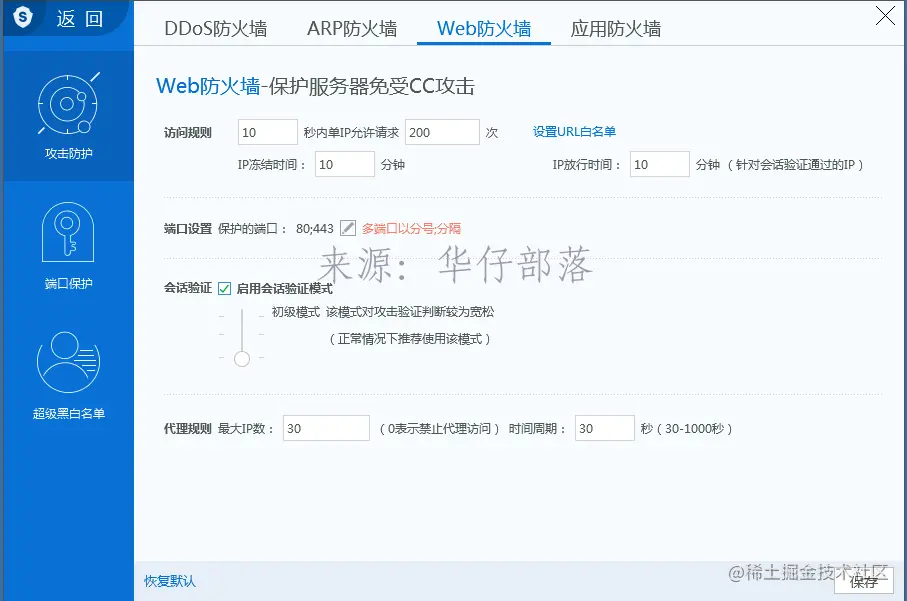Click 初级模式 mode description text
The width and height of the screenshot is (907, 601).
(383, 312)
